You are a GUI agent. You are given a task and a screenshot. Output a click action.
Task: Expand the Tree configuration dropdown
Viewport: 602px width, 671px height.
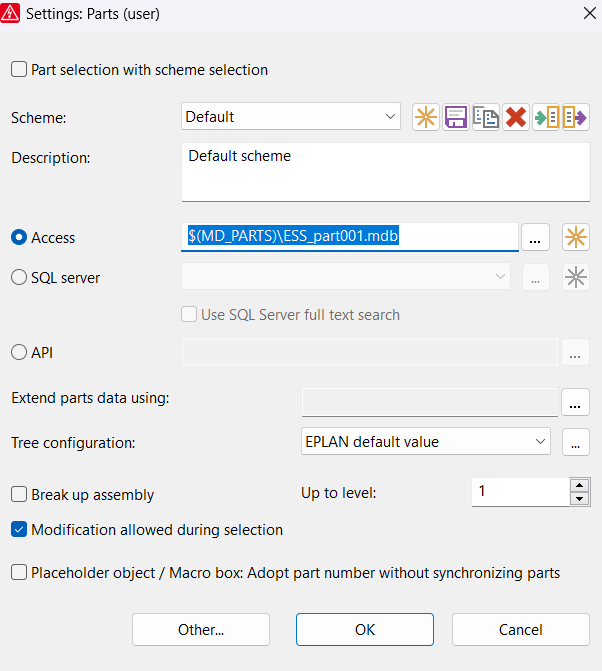tap(426, 441)
